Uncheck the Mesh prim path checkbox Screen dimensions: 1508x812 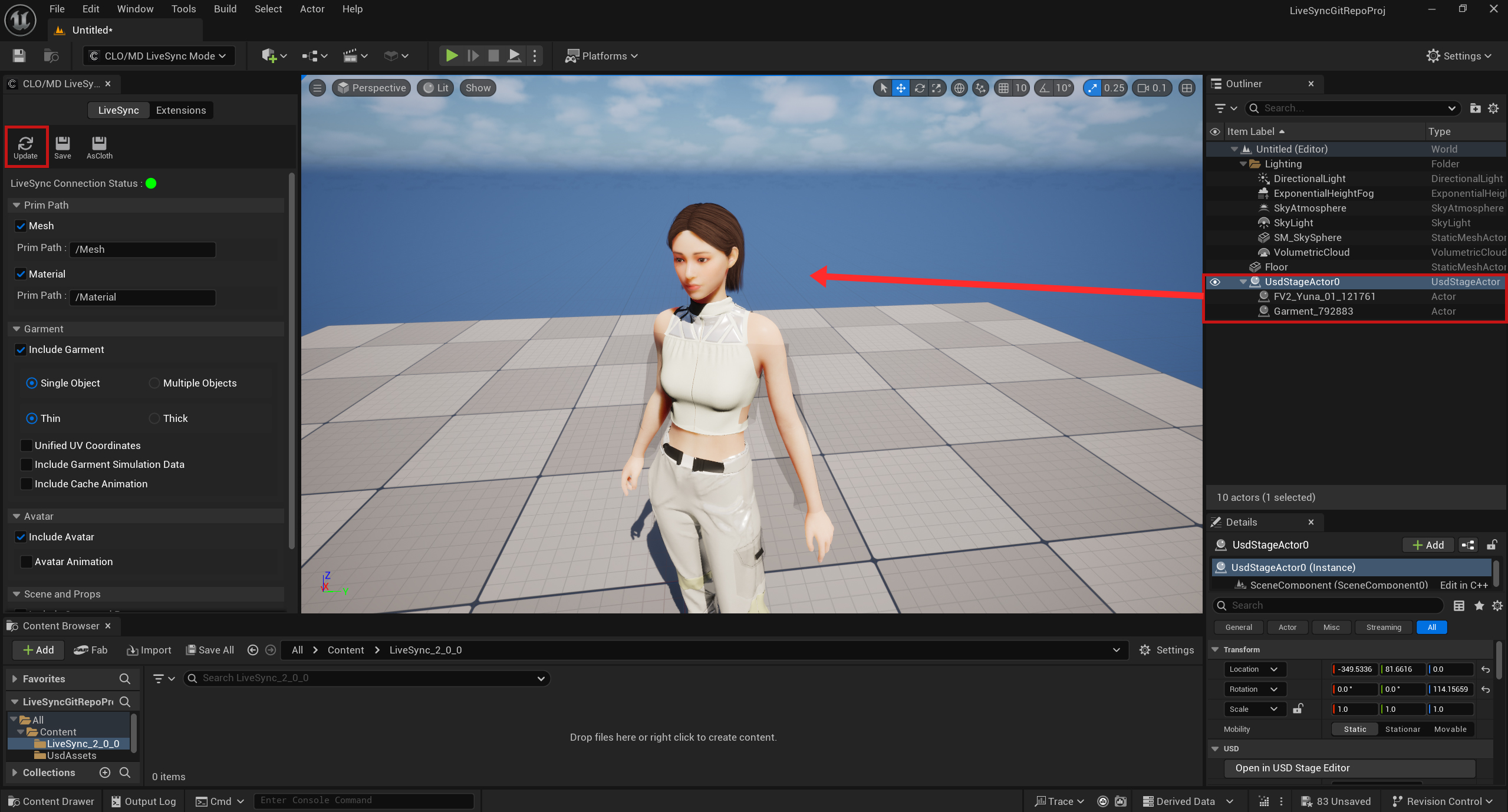[x=21, y=226]
